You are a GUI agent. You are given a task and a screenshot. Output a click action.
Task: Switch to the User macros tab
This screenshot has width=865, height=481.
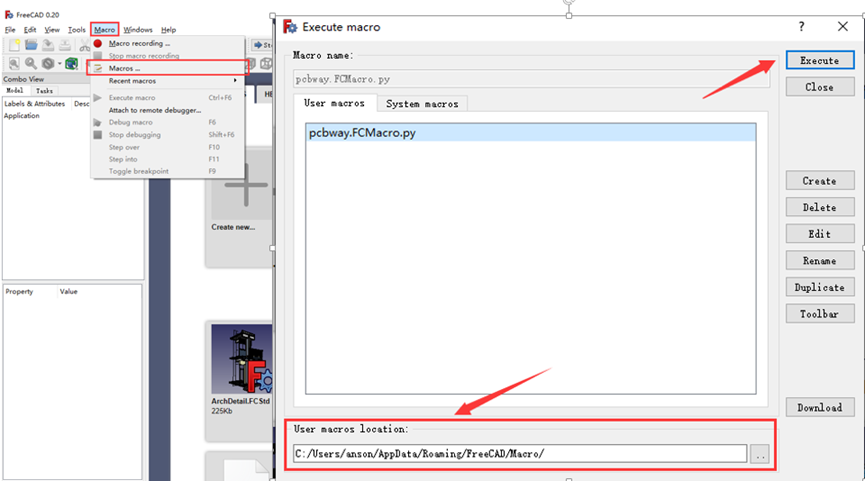click(334, 103)
